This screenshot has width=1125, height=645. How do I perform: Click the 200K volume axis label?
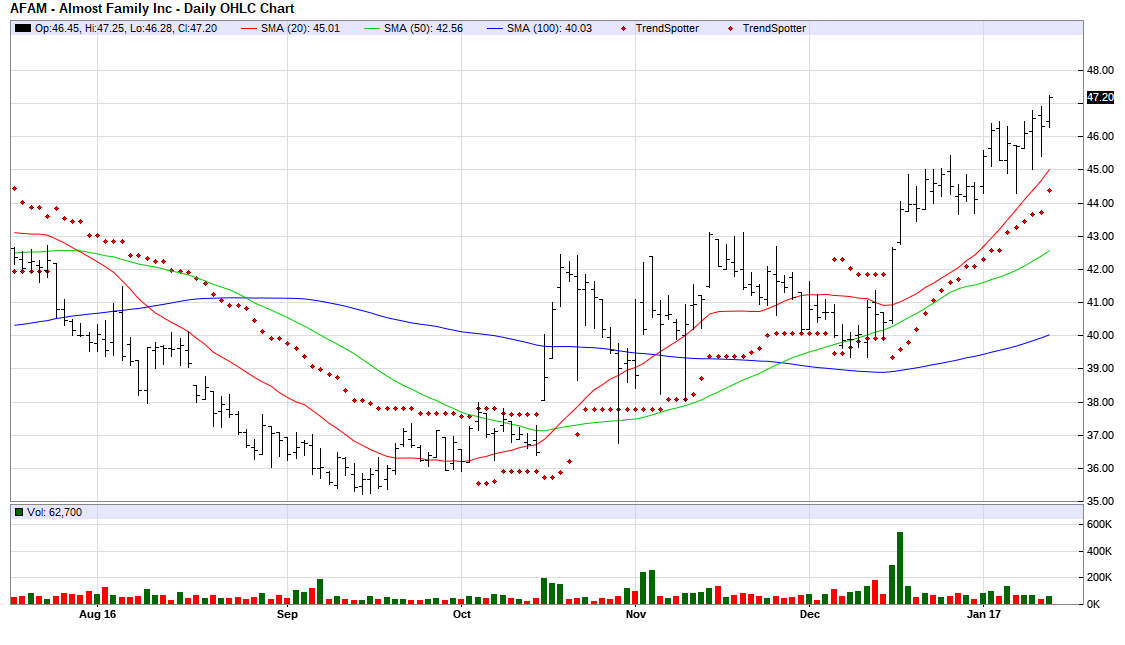coord(1099,577)
